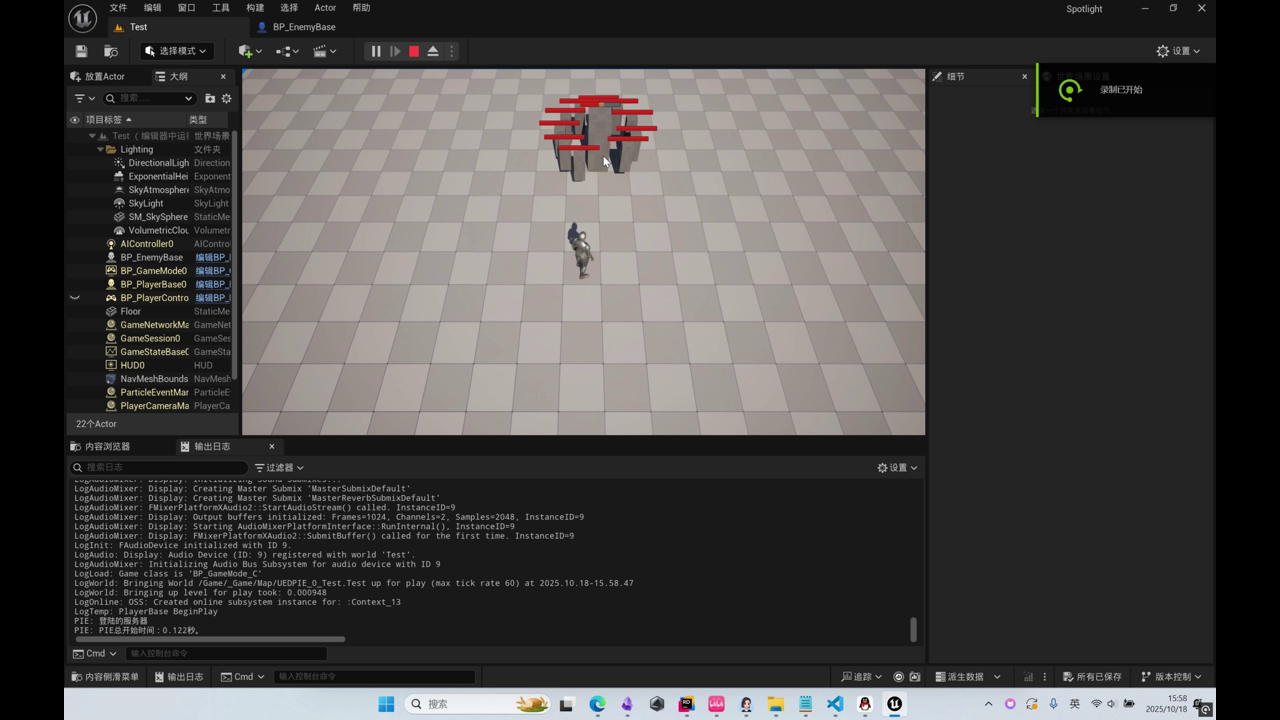Open the 过滤器 dropdown in output log
Image resolution: width=1280 pixels, height=720 pixels.
pos(279,468)
